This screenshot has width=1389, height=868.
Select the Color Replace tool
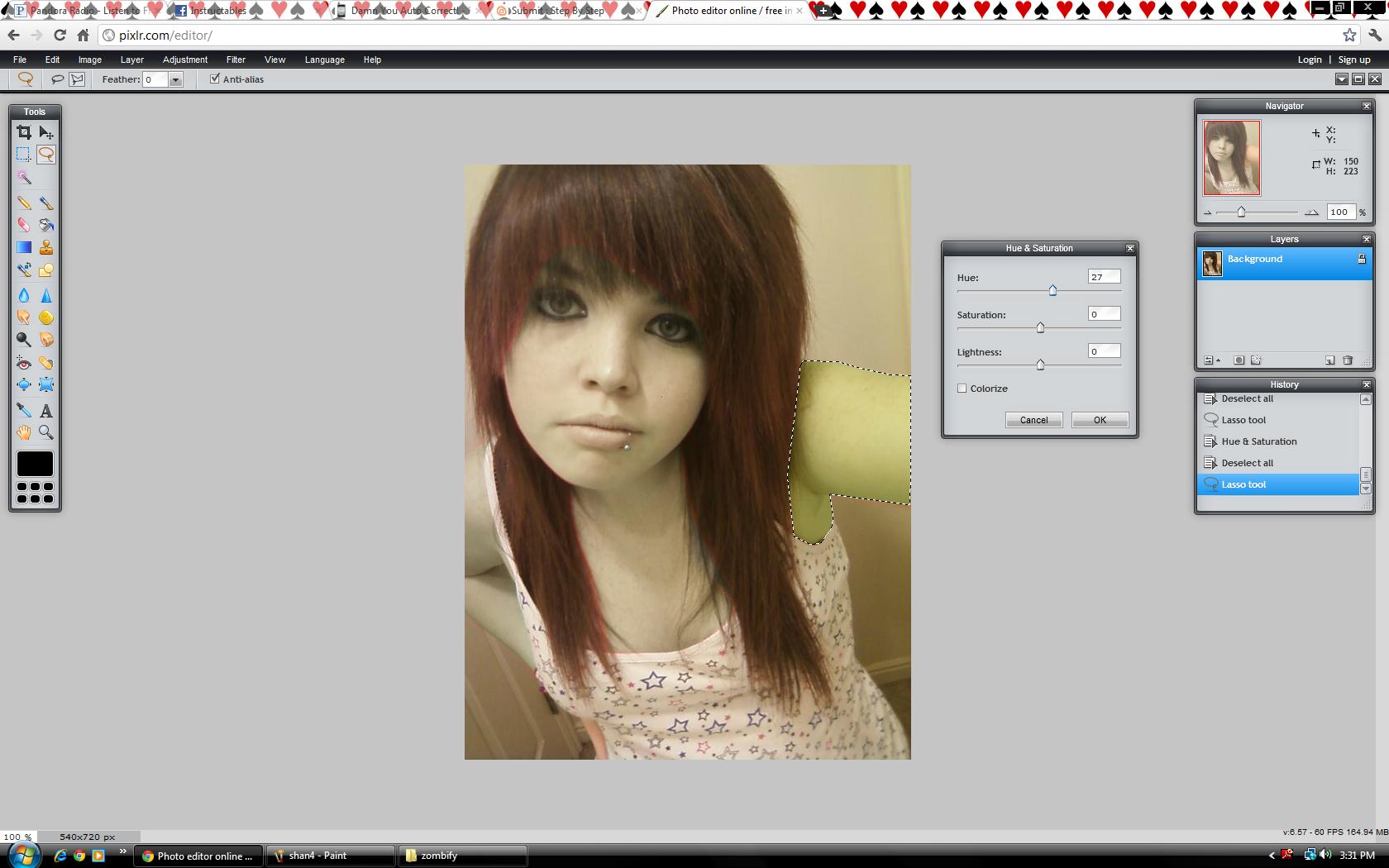pyautogui.click(x=24, y=269)
